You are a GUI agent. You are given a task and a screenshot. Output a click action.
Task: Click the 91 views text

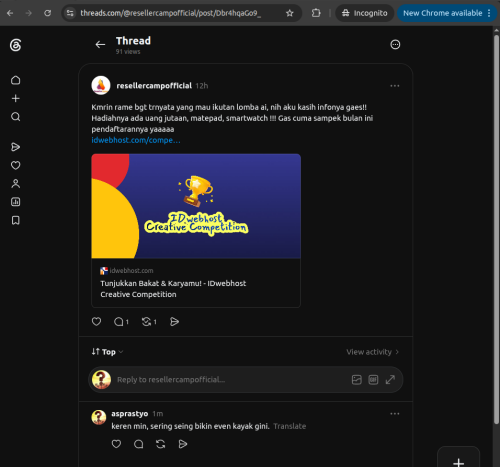(x=128, y=52)
